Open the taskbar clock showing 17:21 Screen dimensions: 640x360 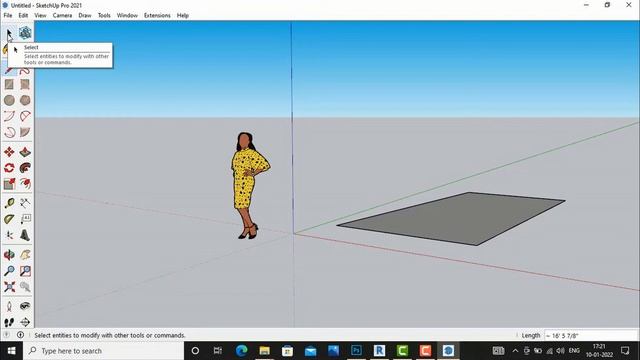(x=599, y=351)
